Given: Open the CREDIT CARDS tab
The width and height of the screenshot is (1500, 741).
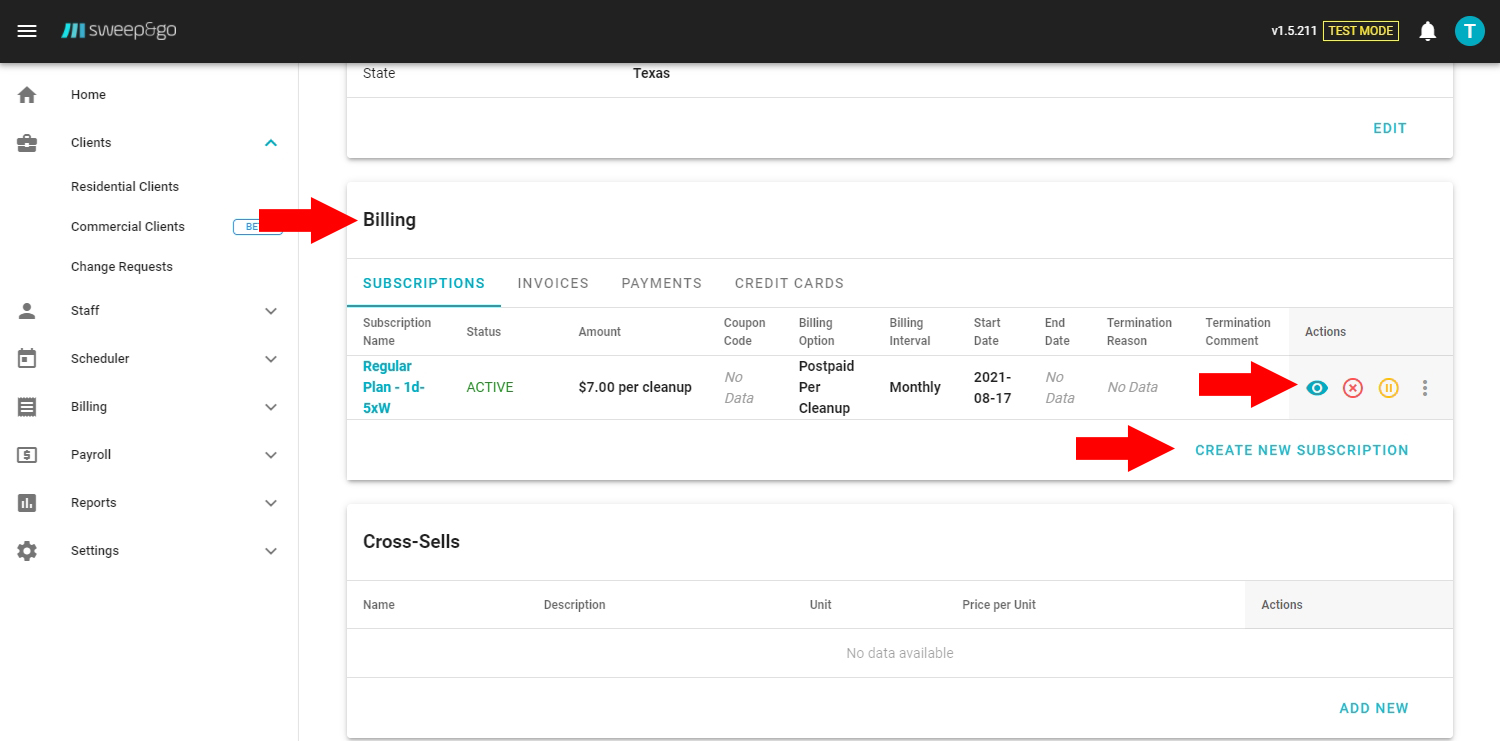Looking at the screenshot, I should point(789,283).
